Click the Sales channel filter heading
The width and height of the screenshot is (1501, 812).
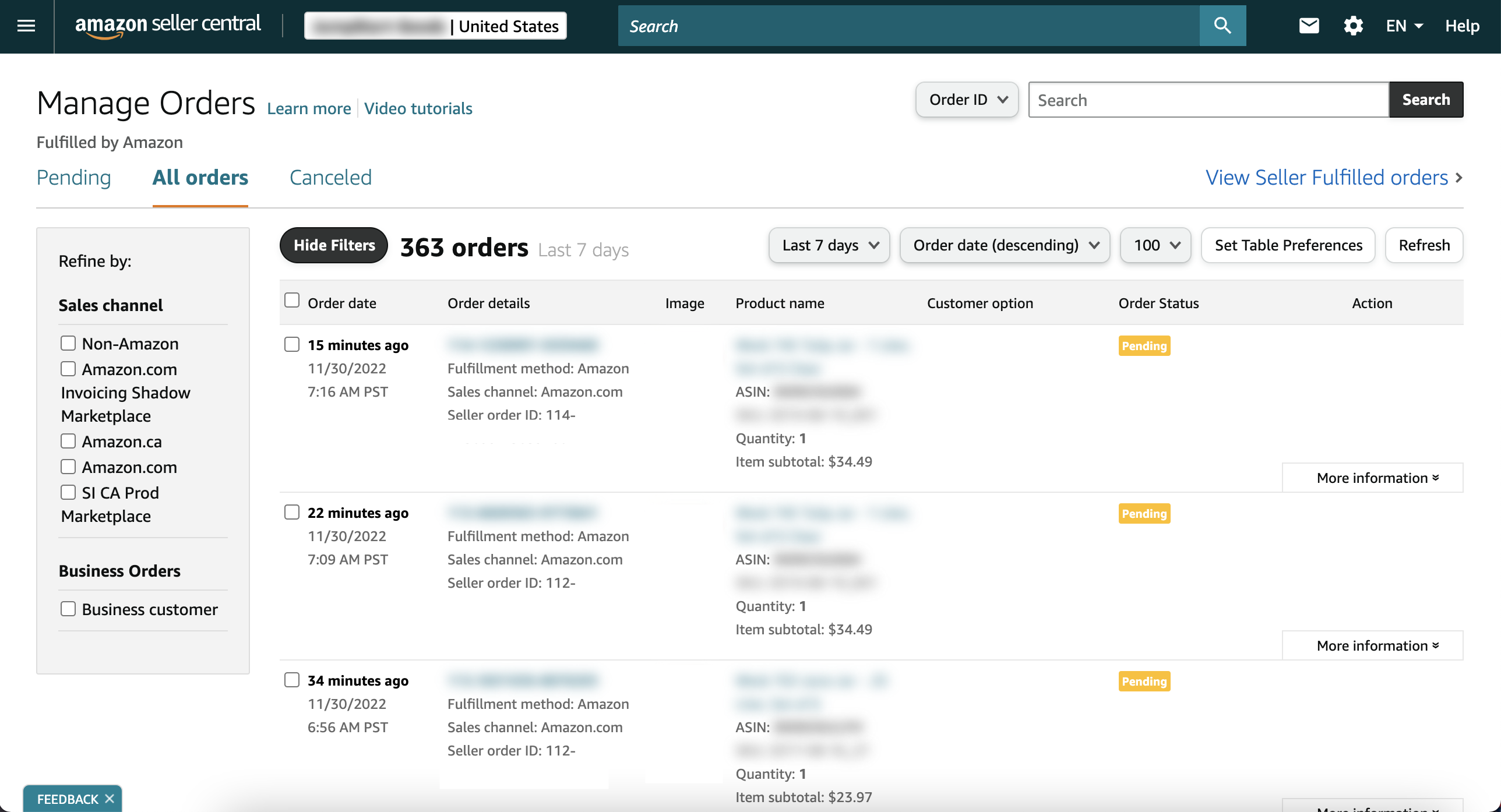(x=111, y=305)
